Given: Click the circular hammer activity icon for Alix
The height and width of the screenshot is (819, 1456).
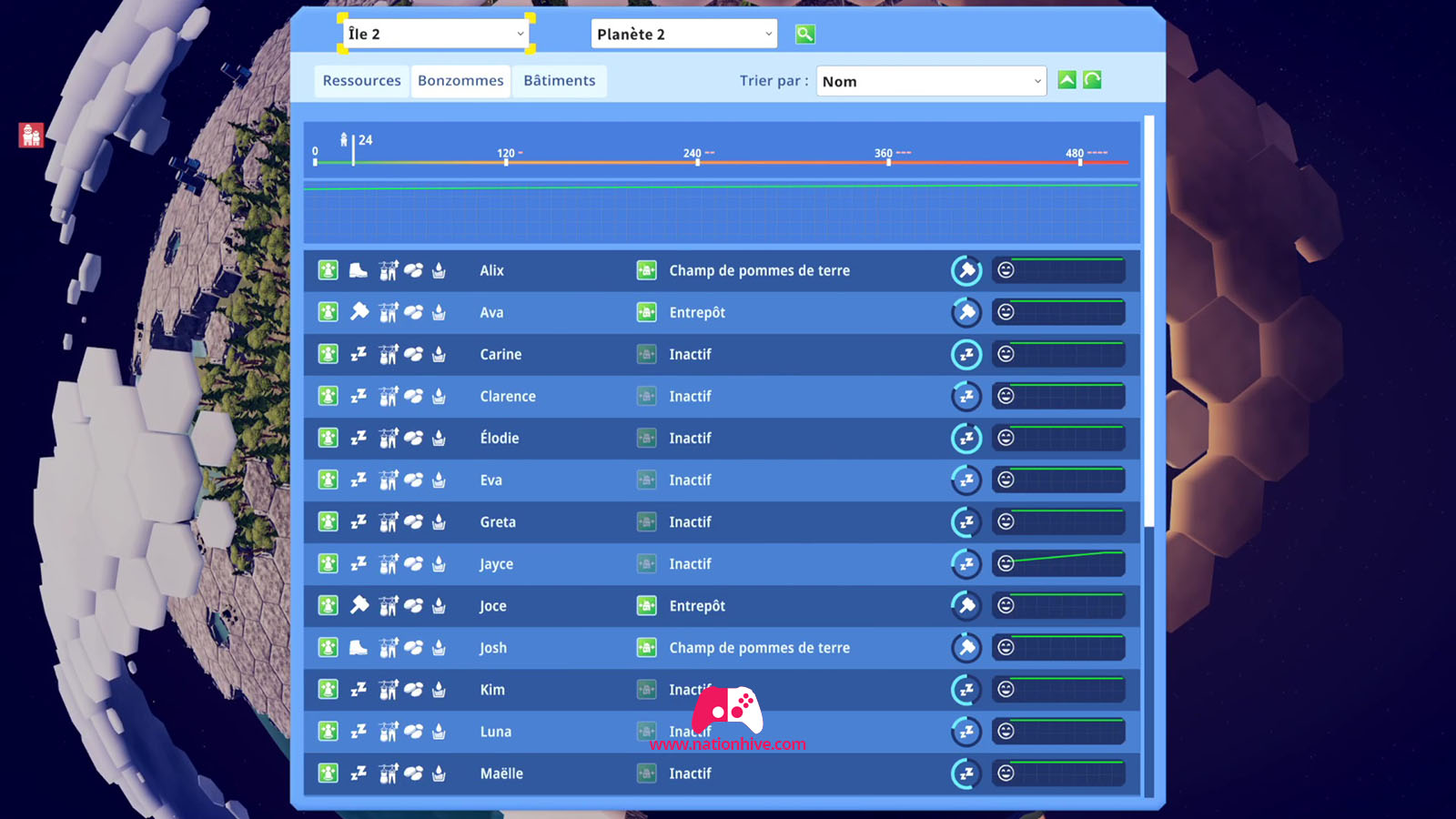Looking at the screenshot, I should pyautogui.click(x=966, y=270).
